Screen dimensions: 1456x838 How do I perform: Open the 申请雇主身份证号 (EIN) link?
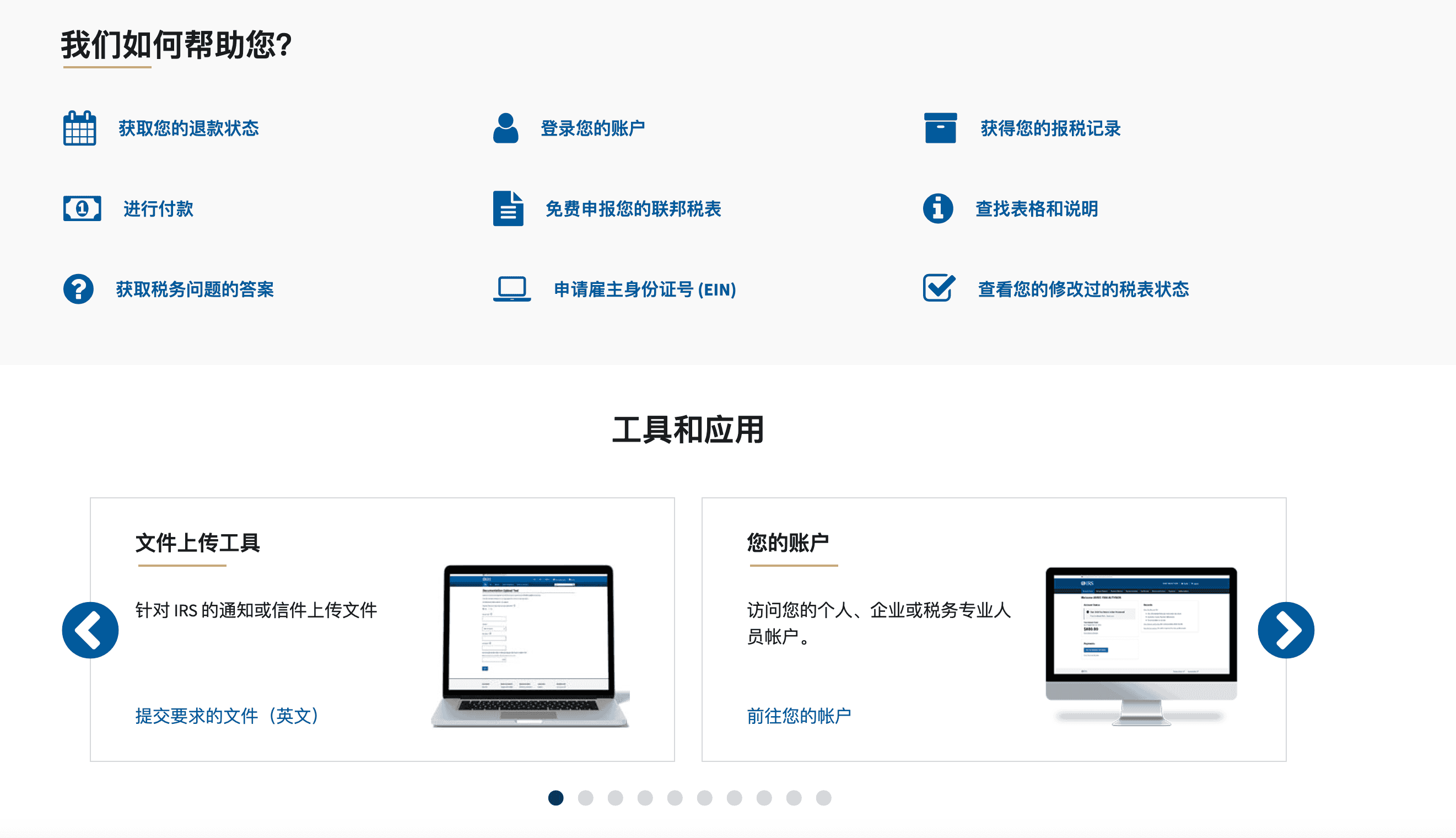point(644,289)
